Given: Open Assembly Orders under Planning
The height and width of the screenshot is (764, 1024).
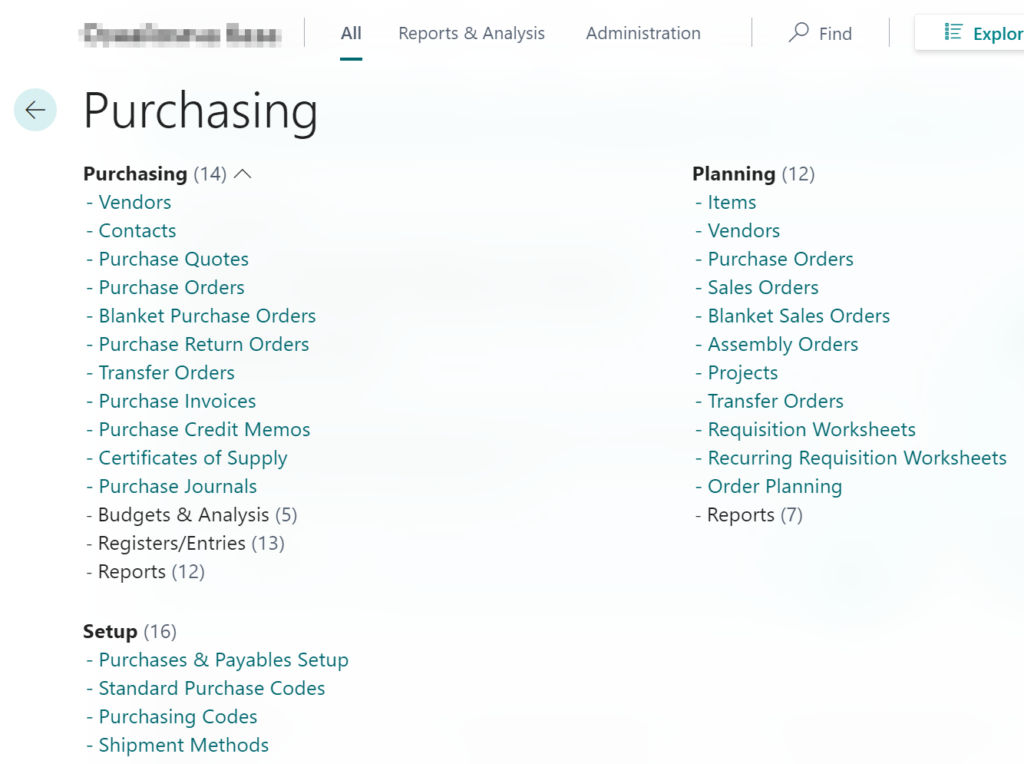Looking at the screenshot, I should (783, 344).
